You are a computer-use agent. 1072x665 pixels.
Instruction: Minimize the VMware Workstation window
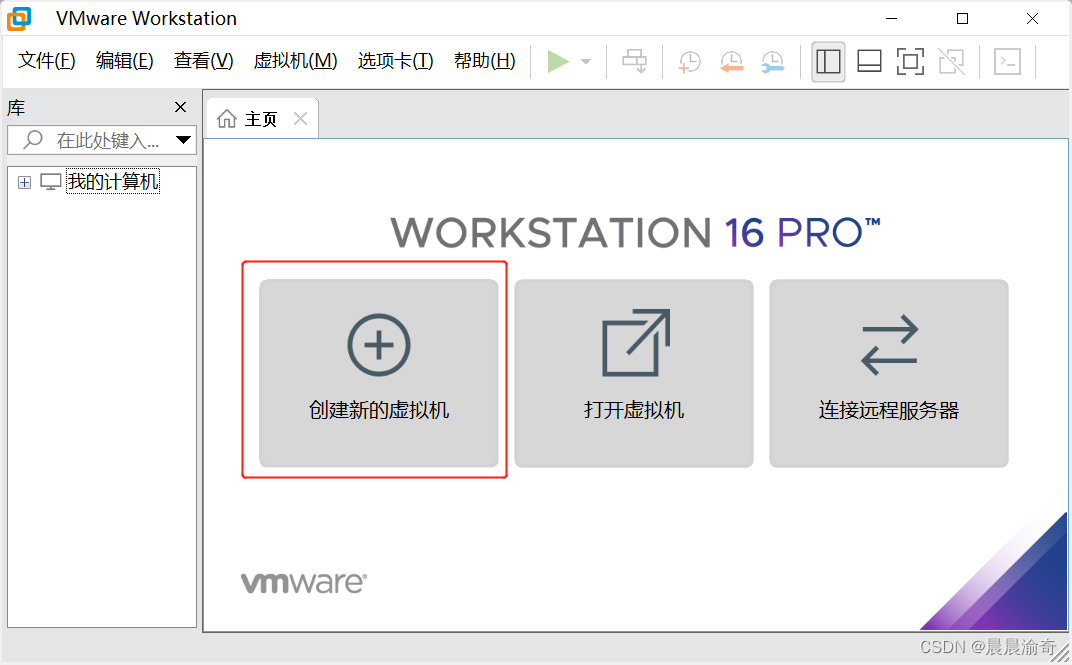892,18
